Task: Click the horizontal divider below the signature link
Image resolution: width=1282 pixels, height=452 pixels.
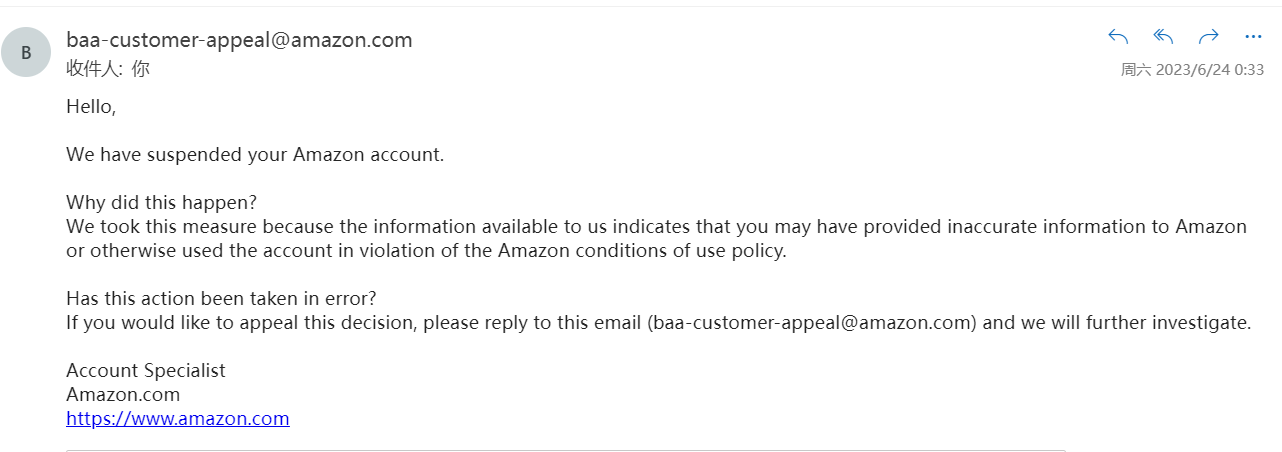Action: (566, 450)
